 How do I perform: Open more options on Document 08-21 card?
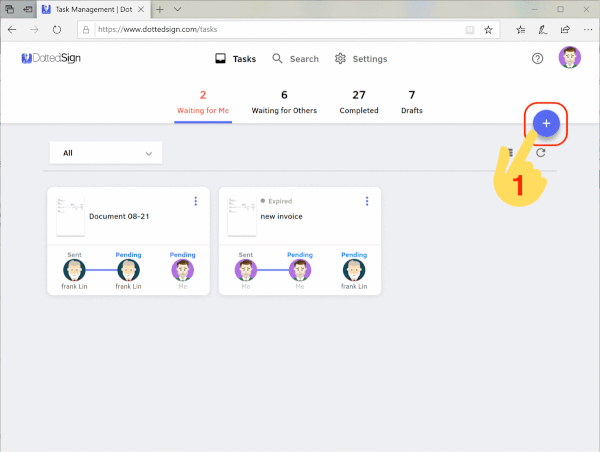point(195,201)
